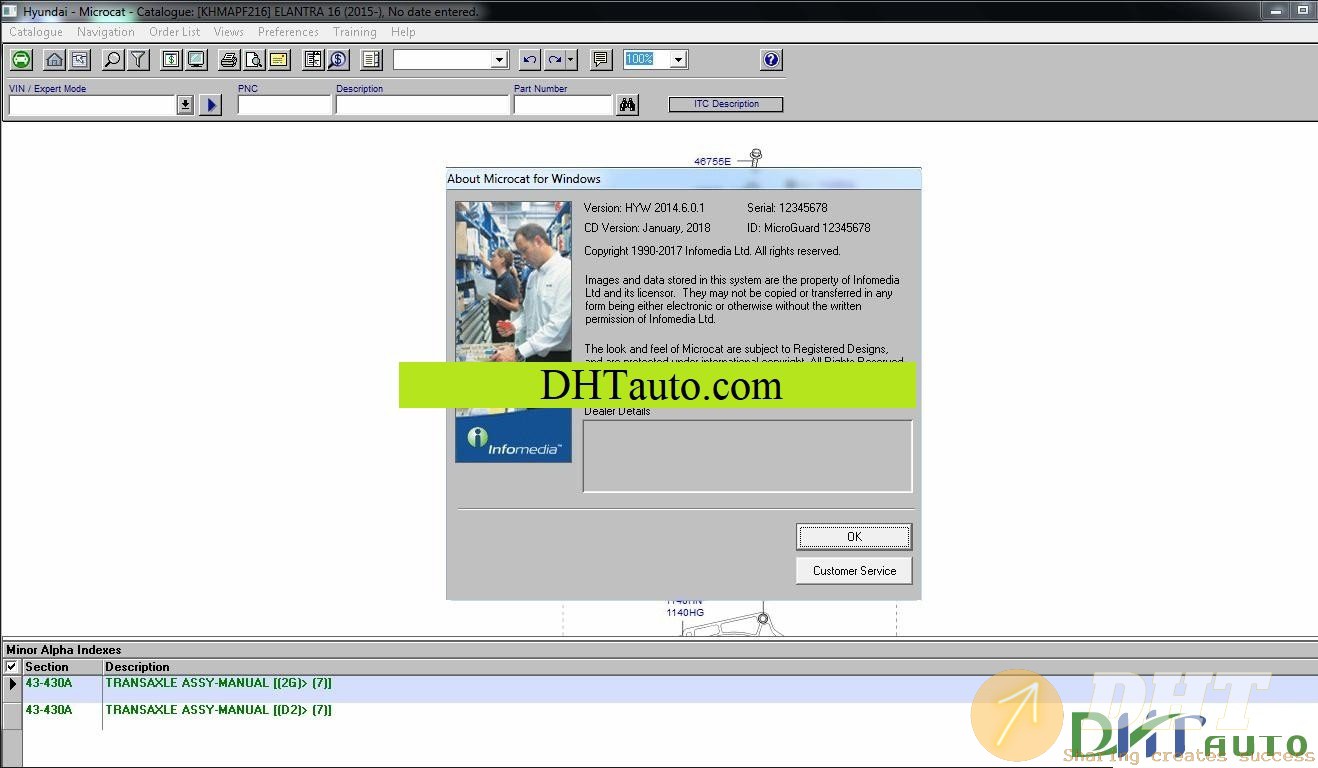Open the Views menu

point(229,32)
